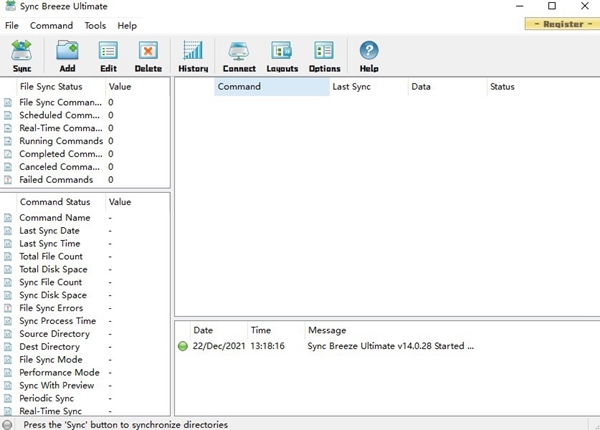The image size is (600, 430).
Task: Click icon beside Canceled Comma... row
Action: coord(8,167)
